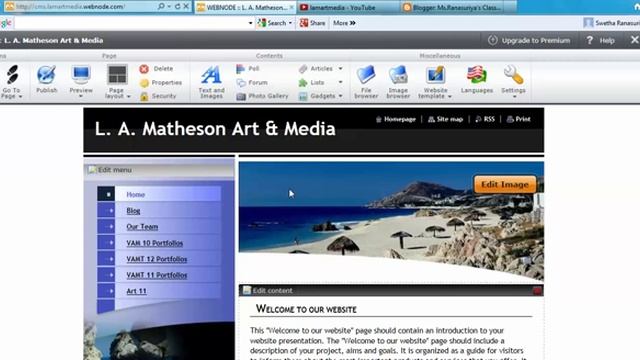The height and width of the screenshot is (360, 640).
Task: Add a Forum content block
Action: 252,82
